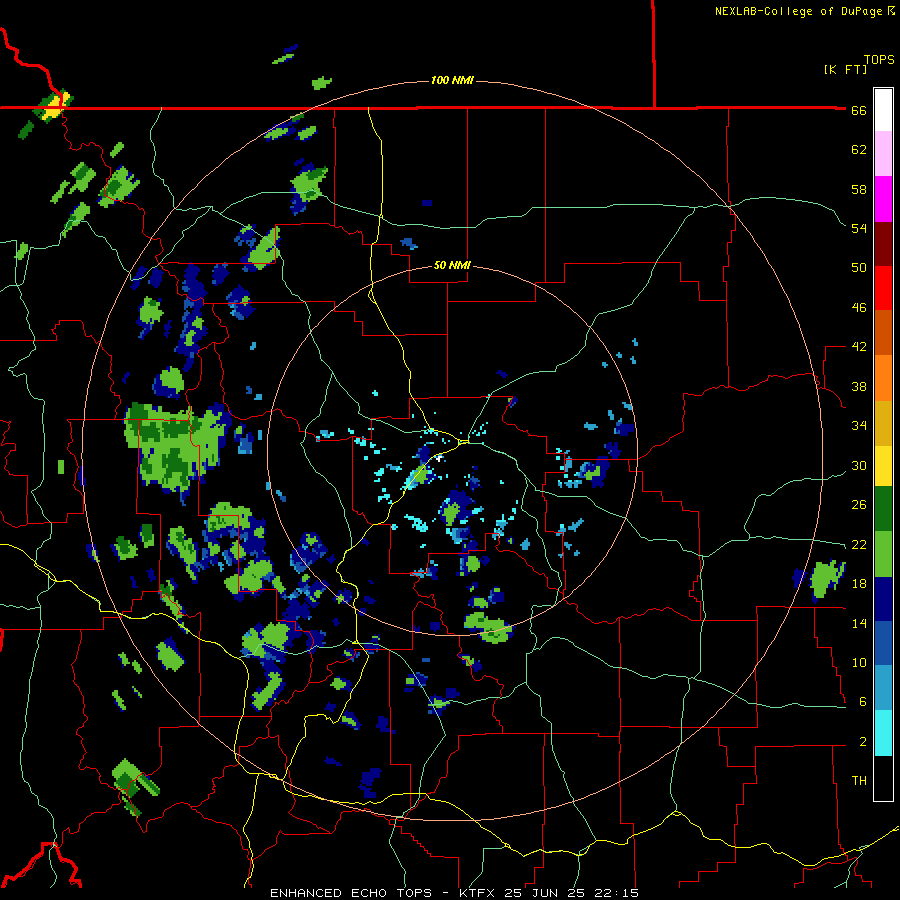900x900 pixels.
Task: Pick the legend value 22
Action: (859, 544)
